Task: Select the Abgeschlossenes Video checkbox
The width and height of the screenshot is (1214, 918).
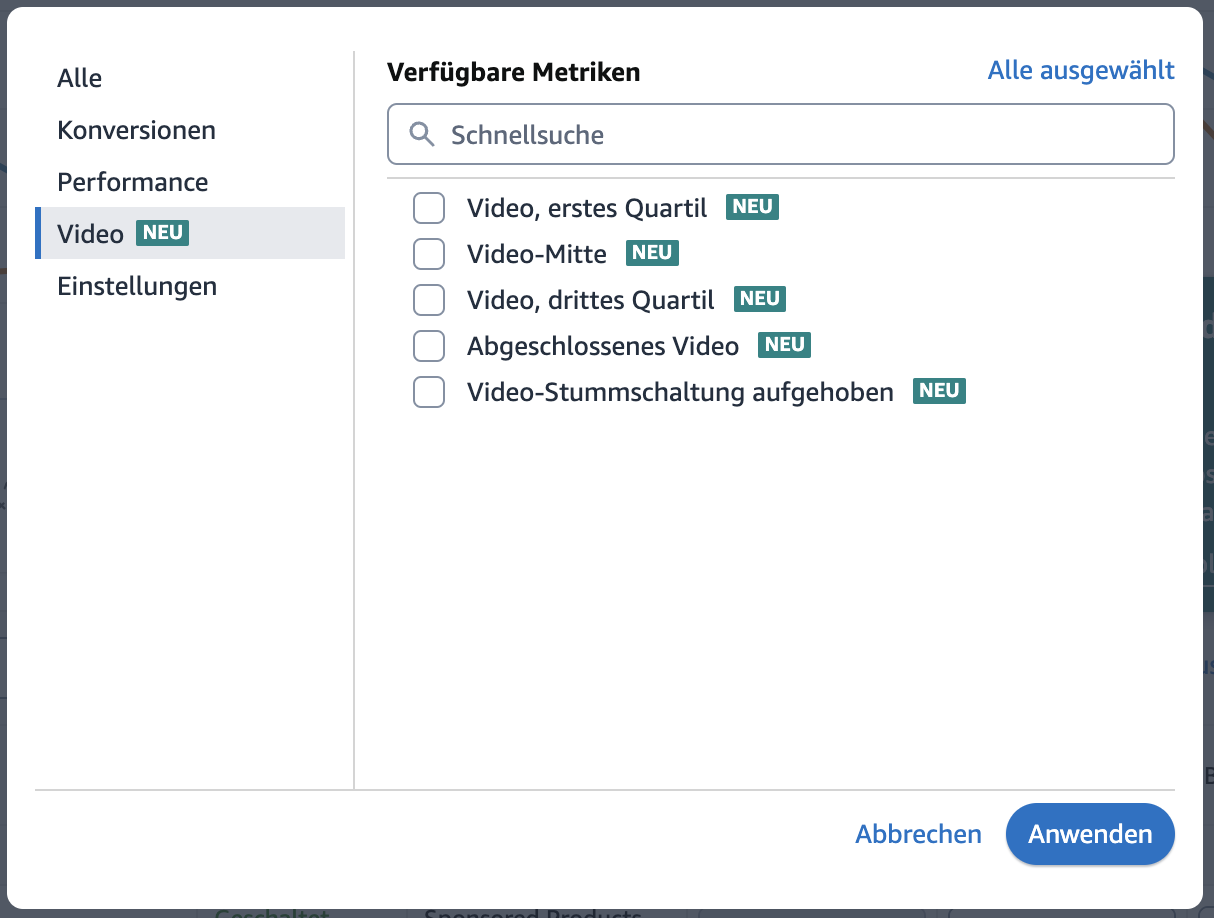Action: pyautogui.click(x=429, y=346)
